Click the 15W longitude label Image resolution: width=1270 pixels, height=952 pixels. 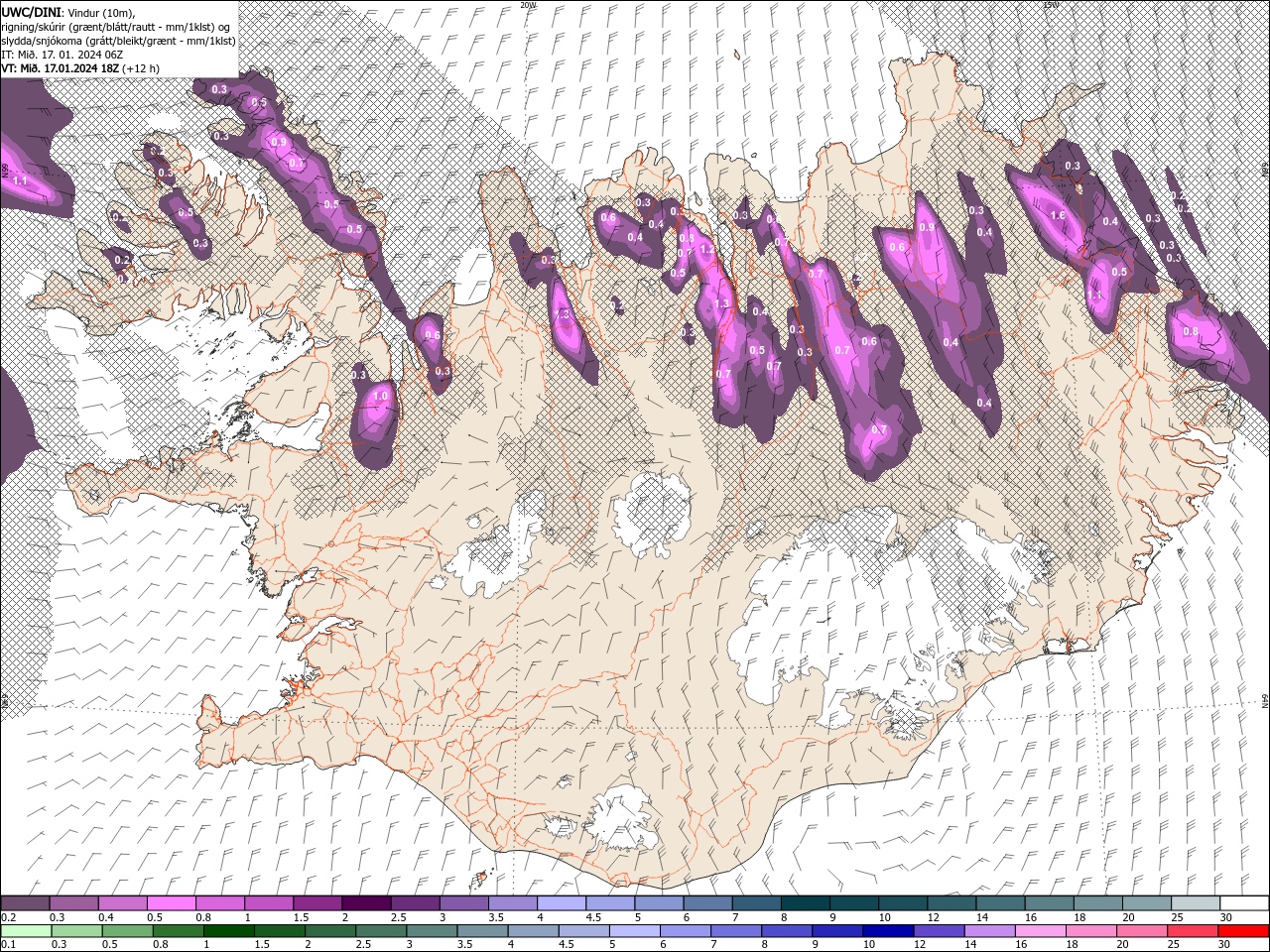coord(1051,5)
